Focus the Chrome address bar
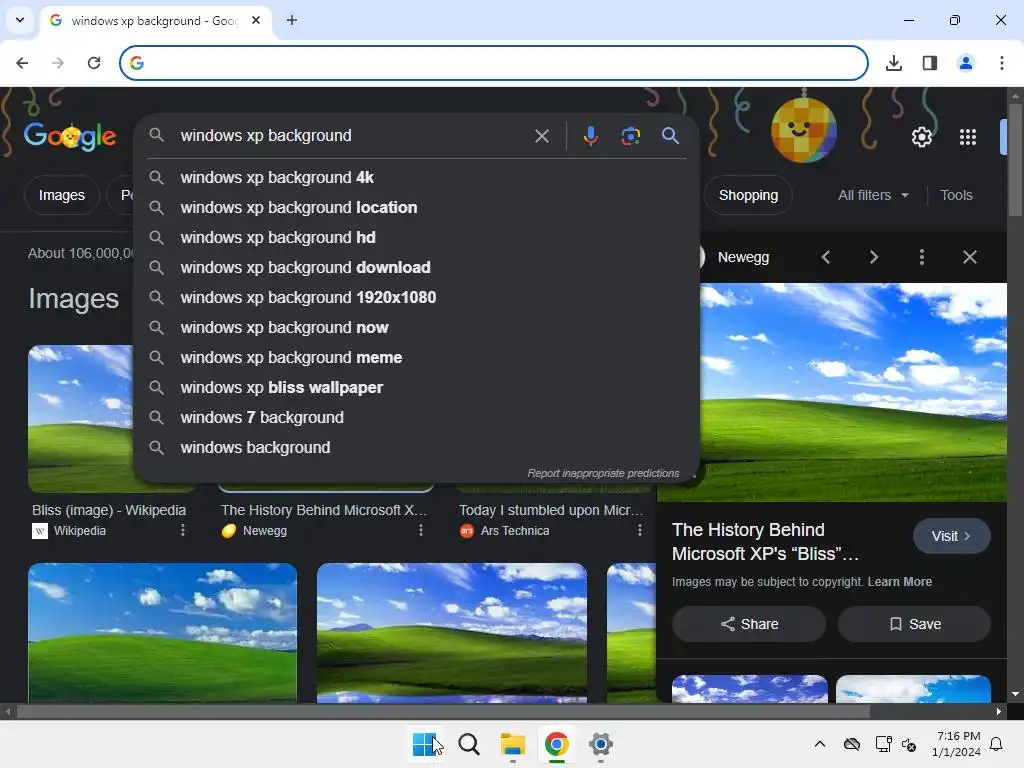This screenshot has height=768, width=1024. (494, 63)
